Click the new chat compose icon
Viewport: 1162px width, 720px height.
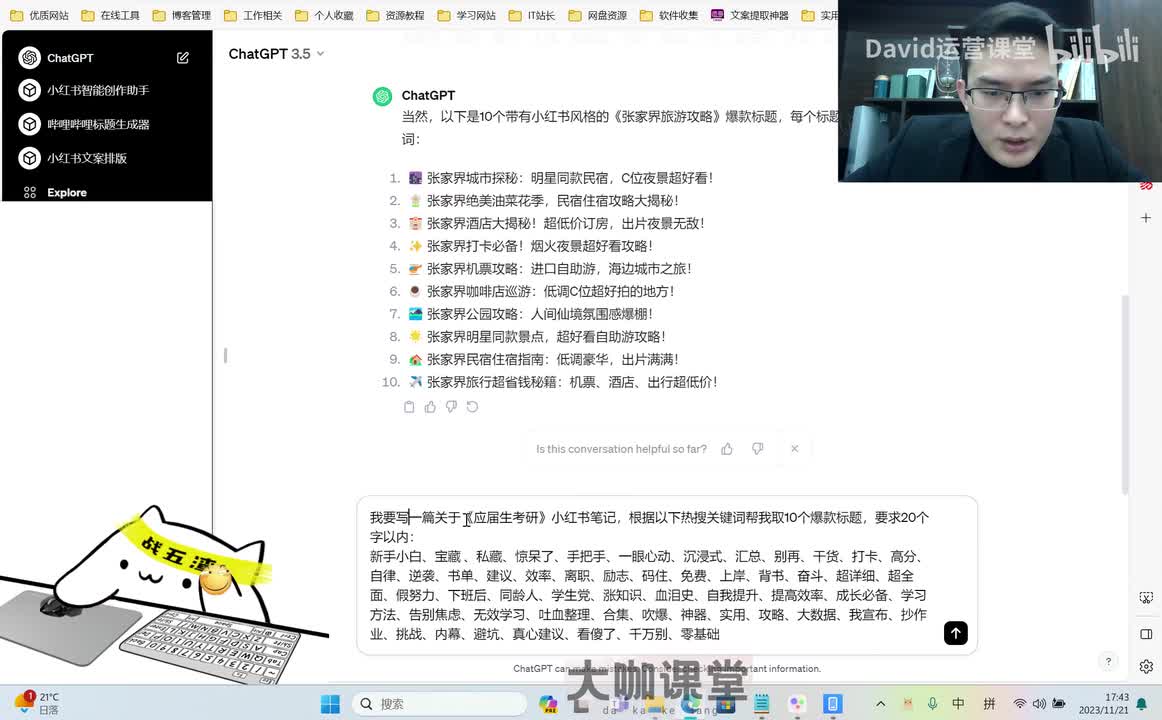[x=183, y=58]
